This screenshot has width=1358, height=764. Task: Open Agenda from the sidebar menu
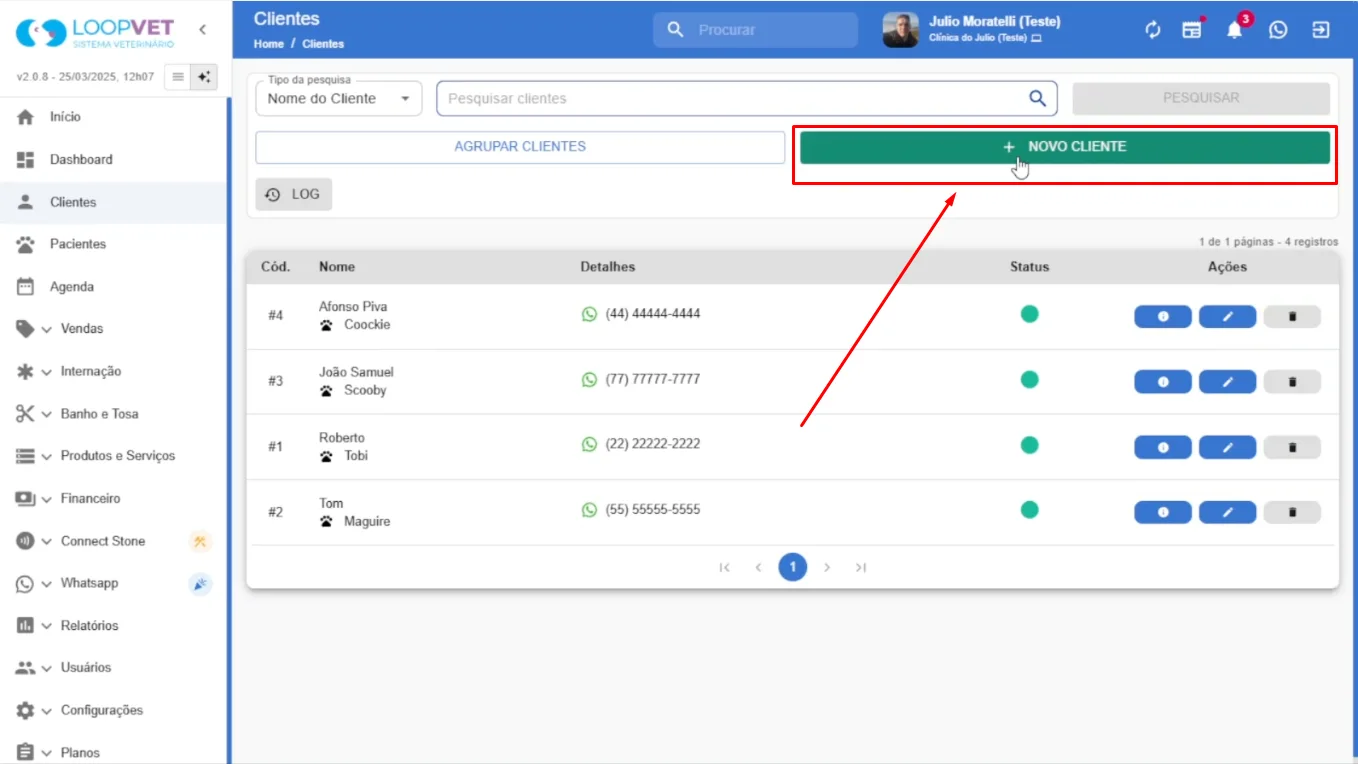[x=72, y=287]
